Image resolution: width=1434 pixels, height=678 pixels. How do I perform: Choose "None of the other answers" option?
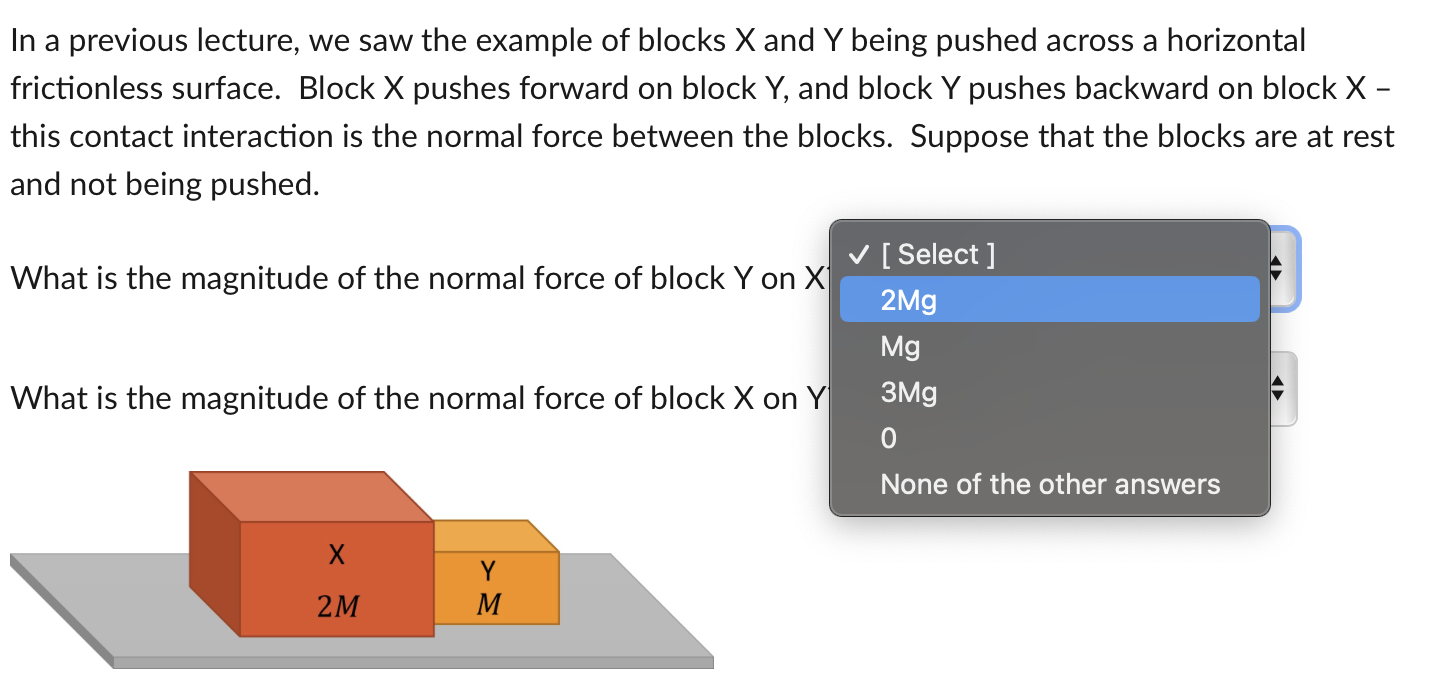[1049, 484]
